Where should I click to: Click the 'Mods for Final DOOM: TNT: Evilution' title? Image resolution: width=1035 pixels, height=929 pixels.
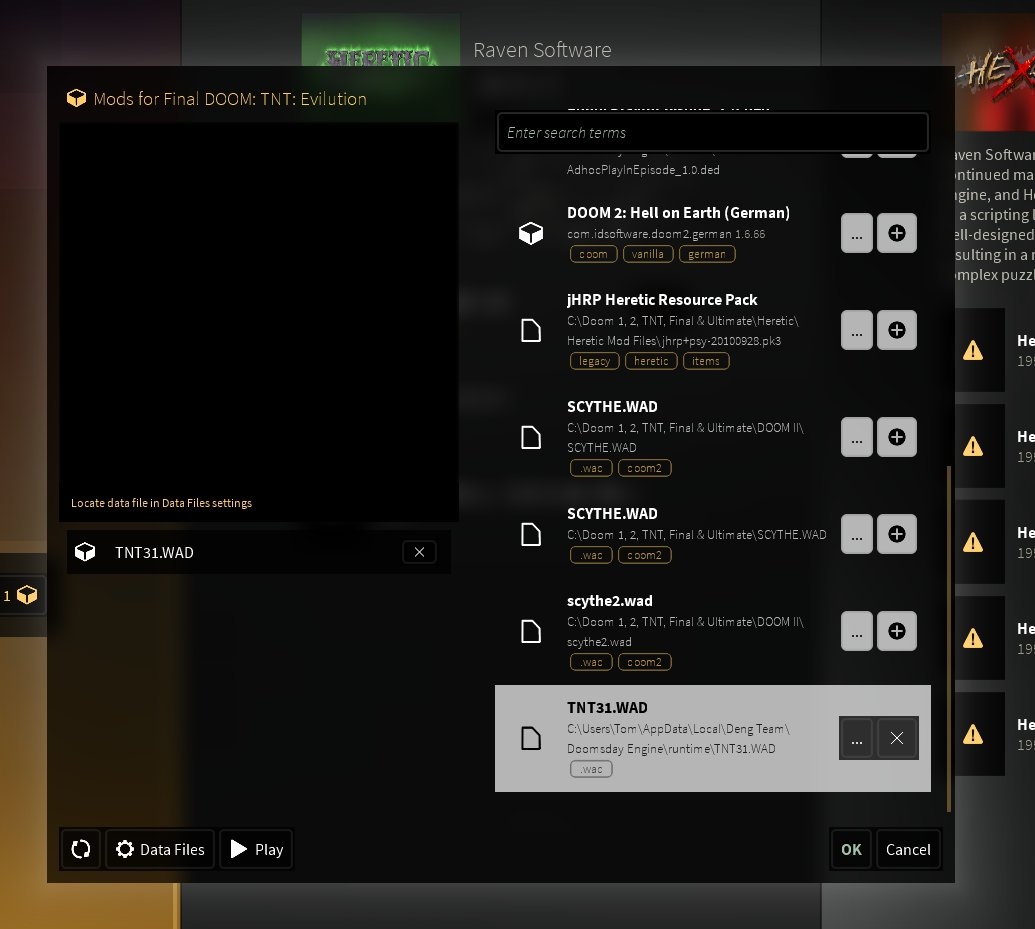(230, 99)
